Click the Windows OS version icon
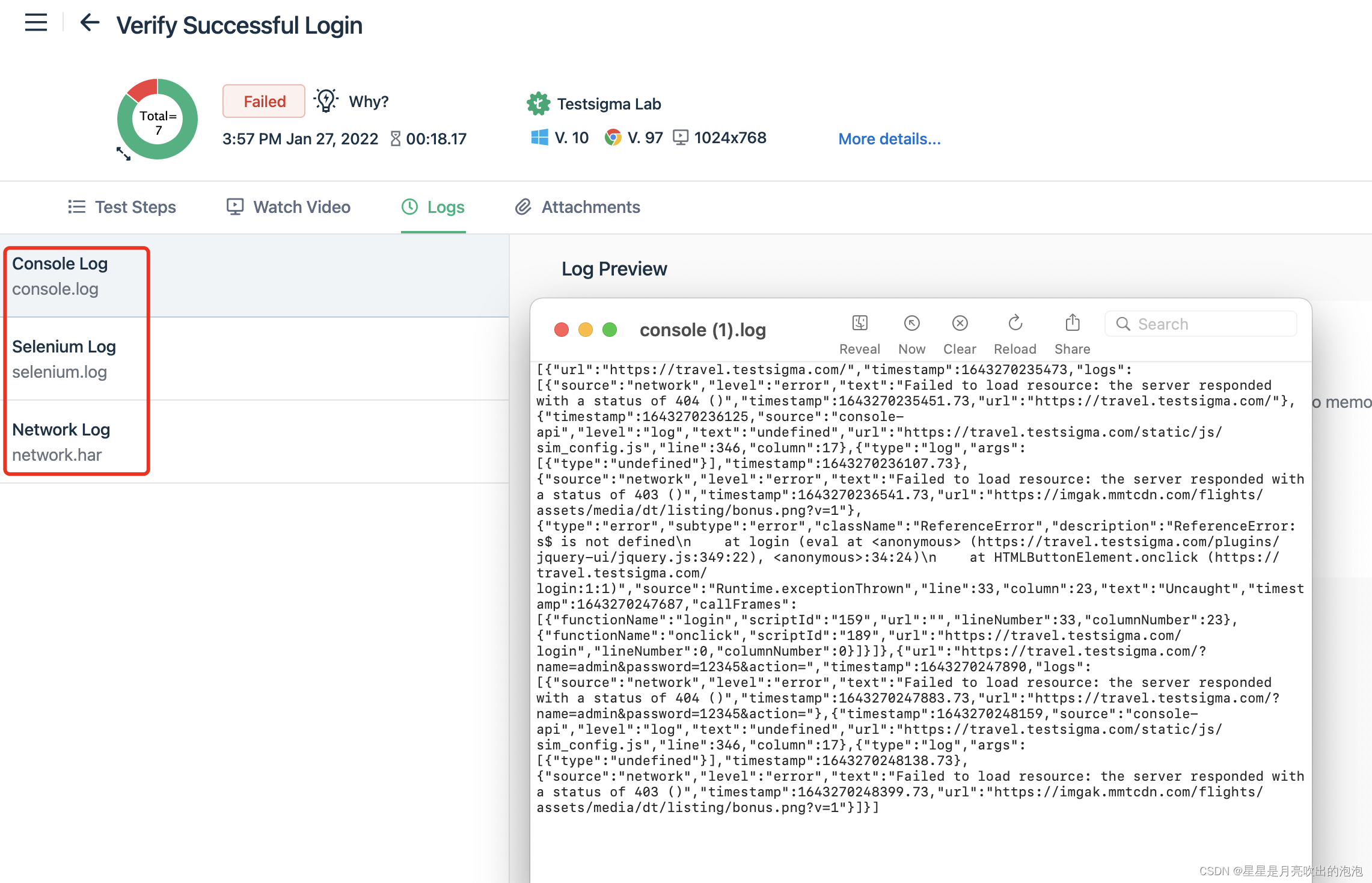This screenshot has width=1372, height=883. (x=540, y=138)
